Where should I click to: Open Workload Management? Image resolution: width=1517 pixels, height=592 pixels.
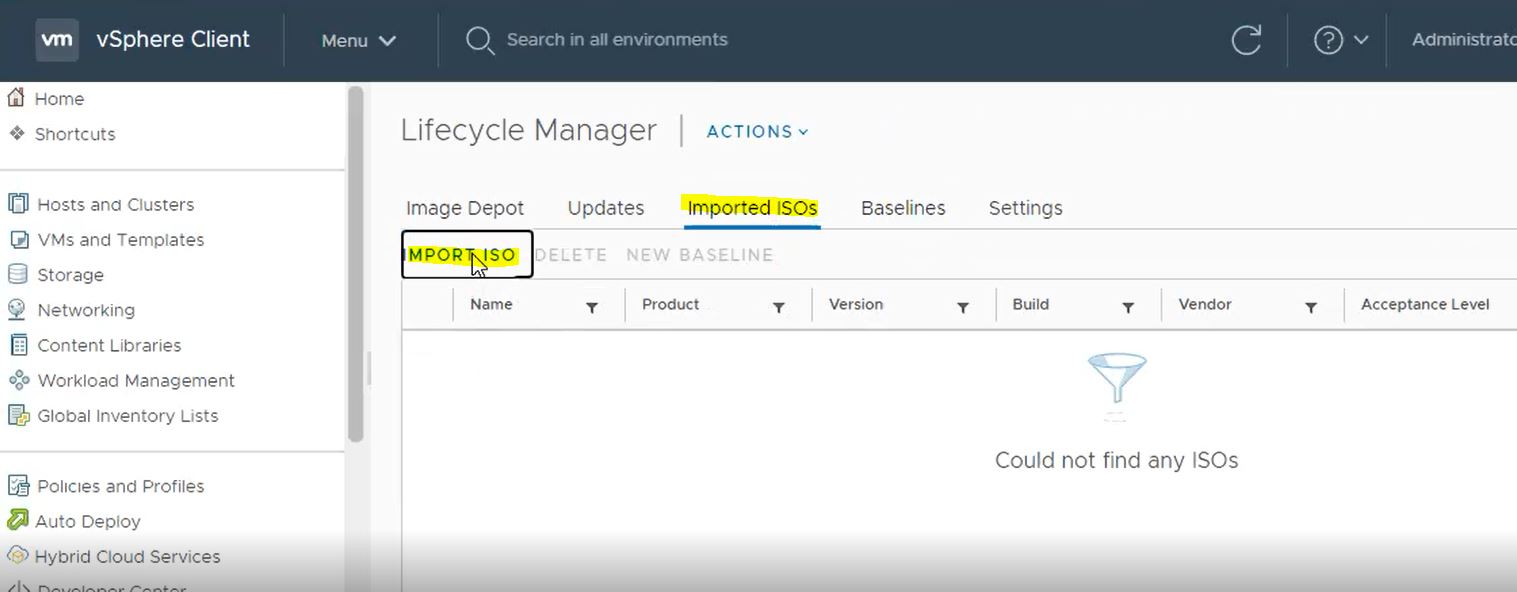pos(136,381)
